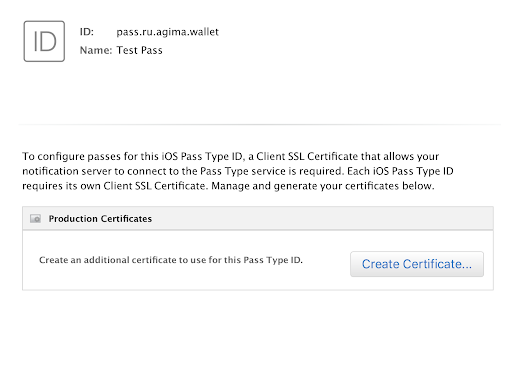Viewport: 512px width, 370px height.
Task: Click "notification server" in the description paragraph
Action: (67, 171)
